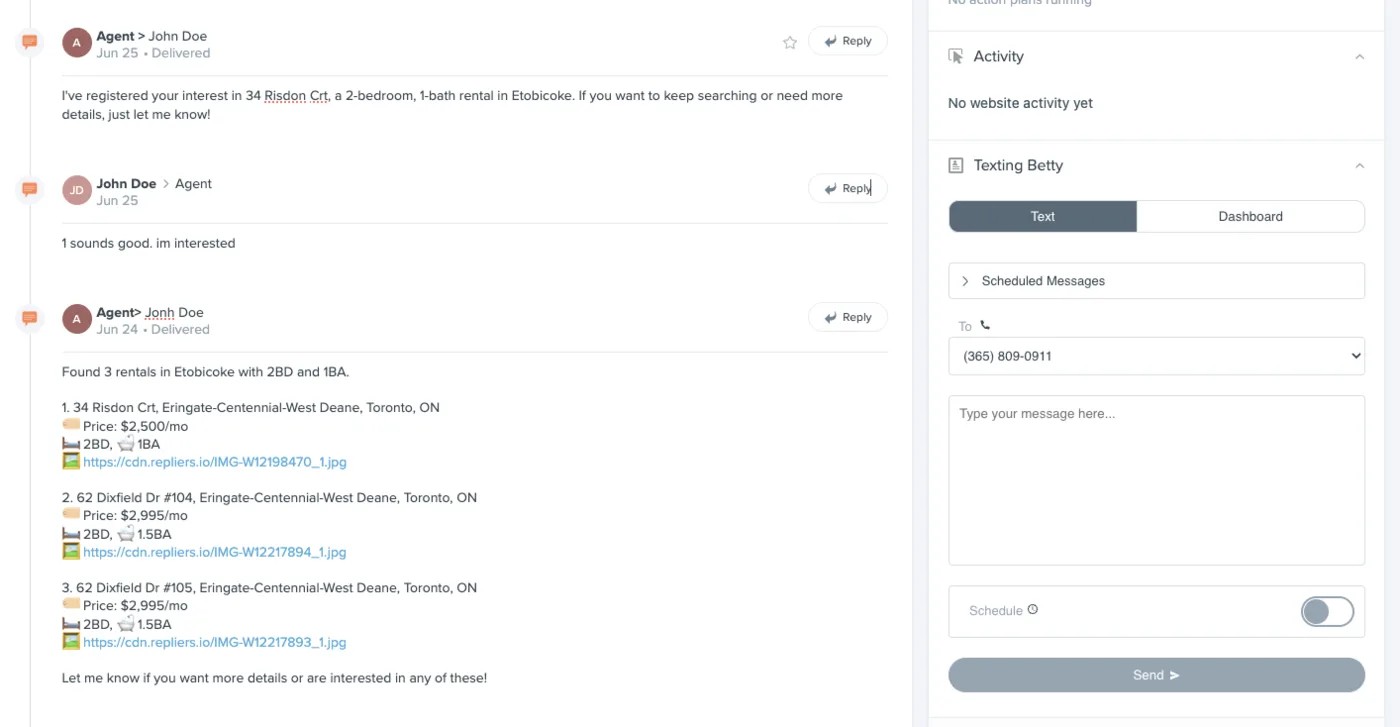
Task: Click the Schedule clock info icon
Action: coord(1033,609)
